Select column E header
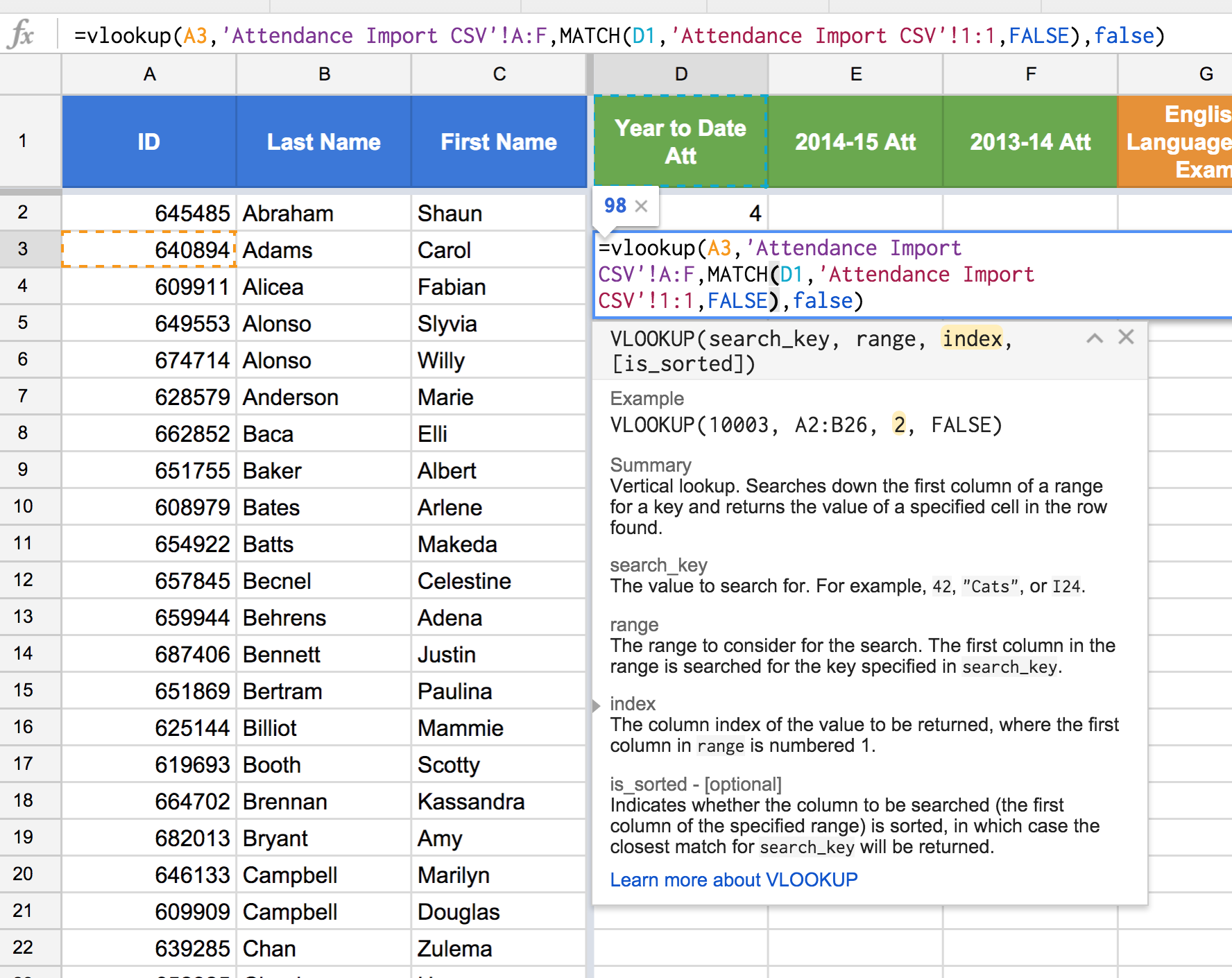The image size is (1232, 978). pyautogui.click(x=856, y=74)
